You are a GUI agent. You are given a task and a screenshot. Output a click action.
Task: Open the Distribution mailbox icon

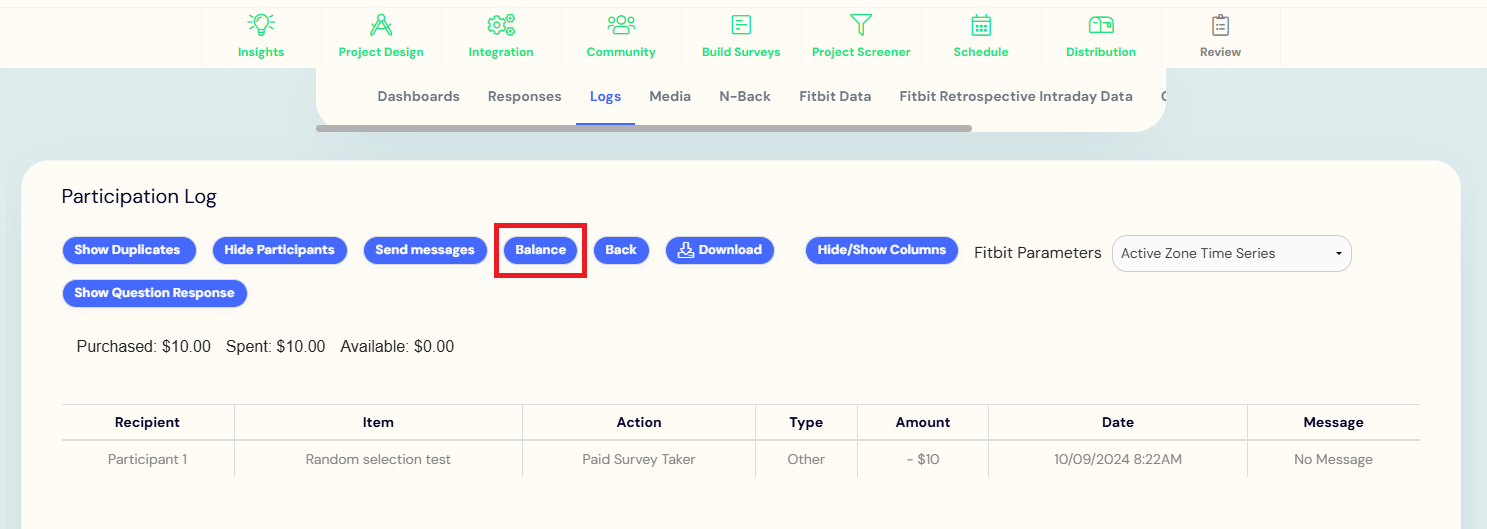1101,25
